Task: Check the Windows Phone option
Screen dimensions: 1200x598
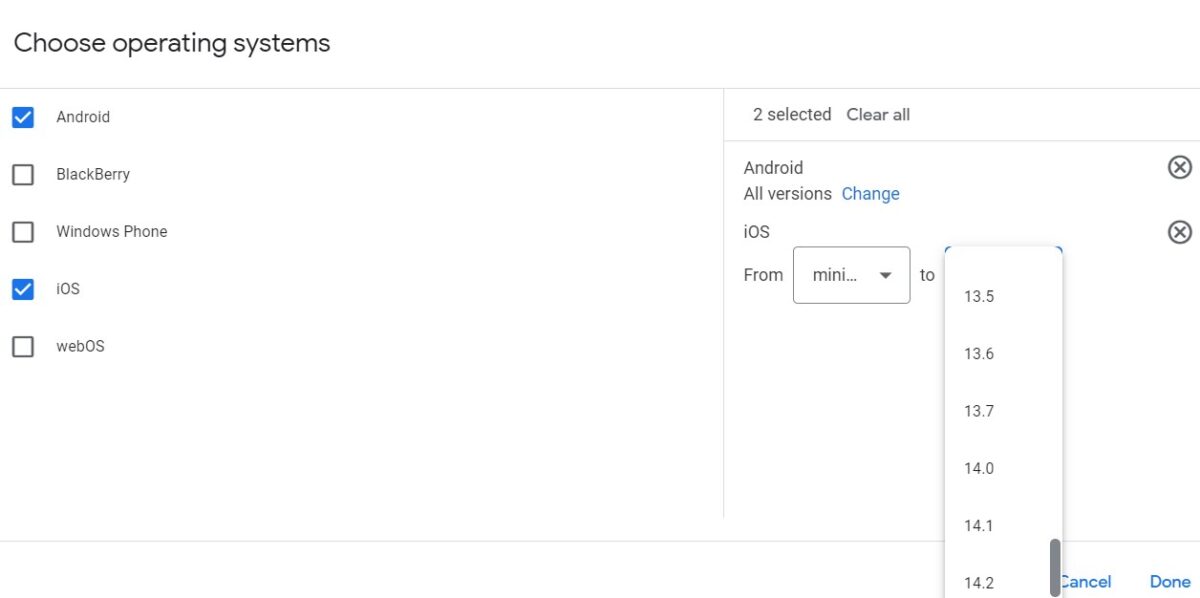Action: click(23, 232)
